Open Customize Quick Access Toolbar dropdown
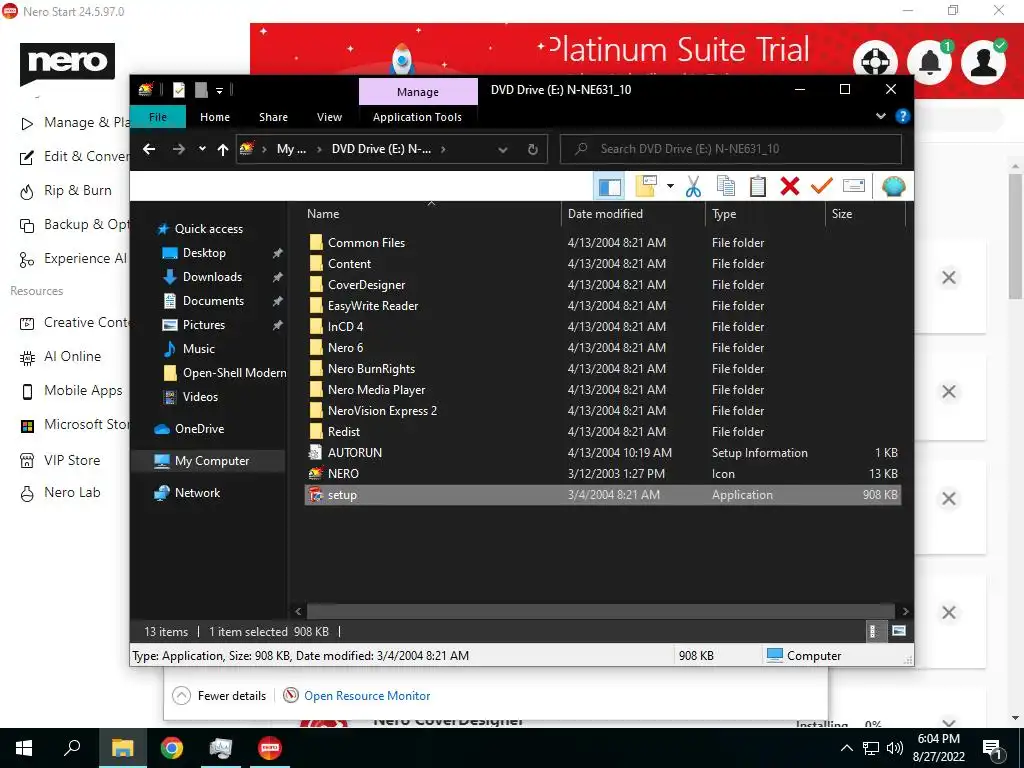Viewport: 1024px width, 768px height. [219, 90]
